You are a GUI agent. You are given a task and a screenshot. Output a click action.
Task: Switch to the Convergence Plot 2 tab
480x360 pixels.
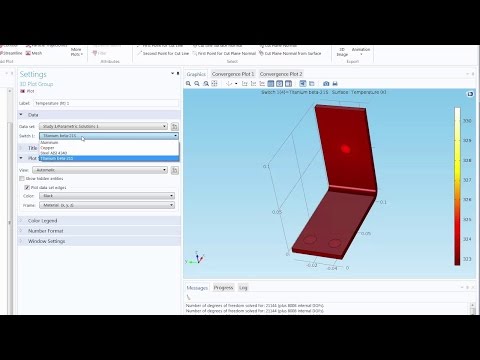tap(281, 74)
